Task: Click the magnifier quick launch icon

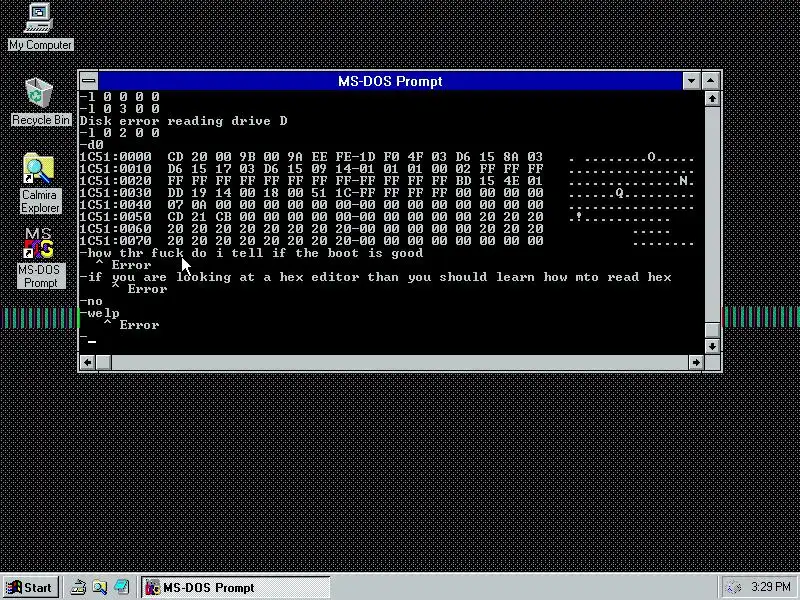Action: 99,587
